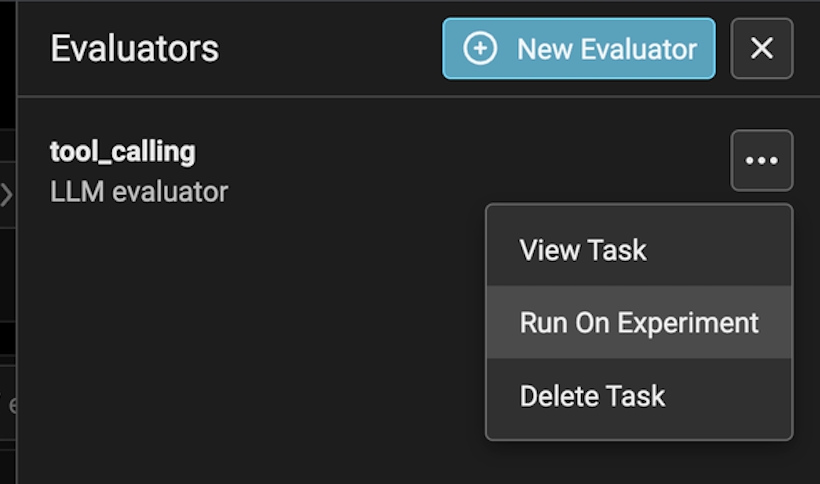This screenshot has width=820, height=484.
Task: Select the tool_calling evaluator name
Action: click(x=123, y=152)
